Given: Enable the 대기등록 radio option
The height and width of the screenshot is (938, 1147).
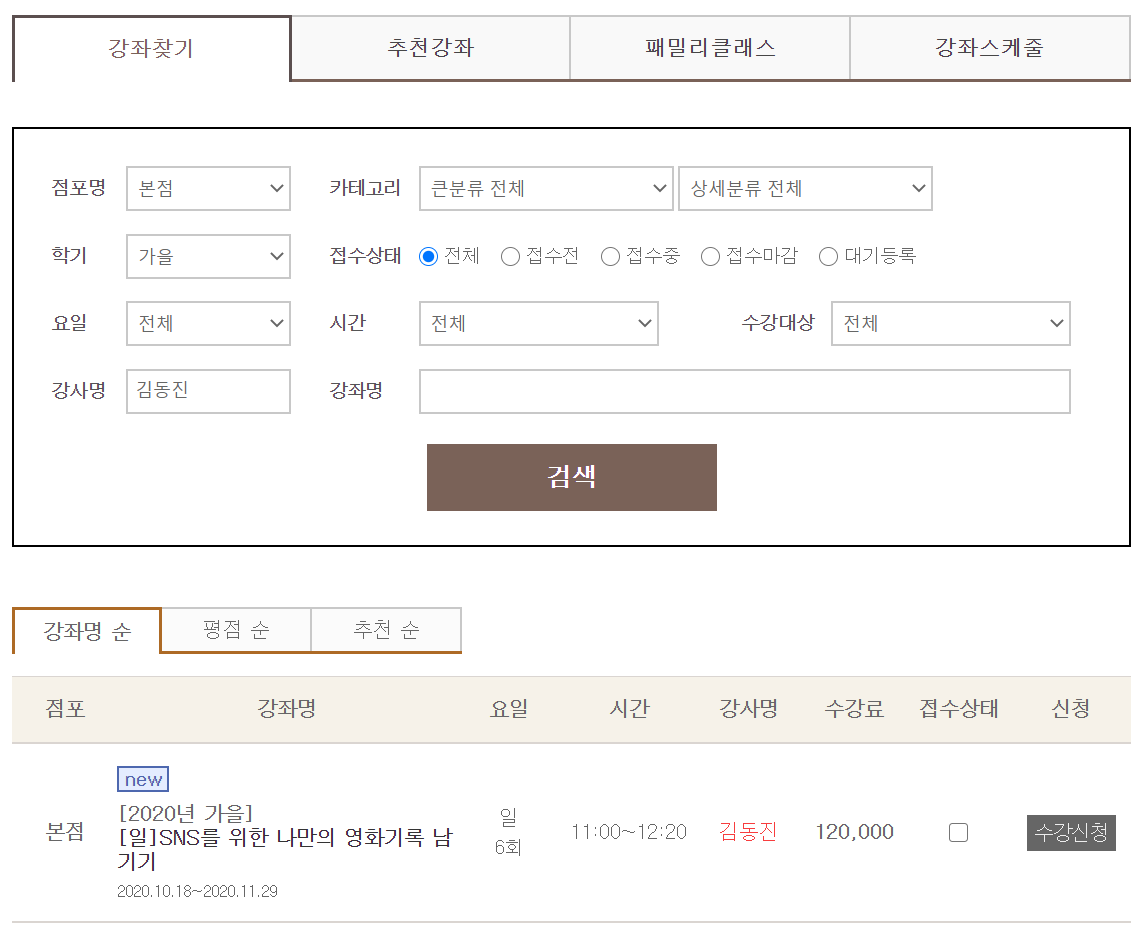Looking at the screenshot, I should coord(828,256).
